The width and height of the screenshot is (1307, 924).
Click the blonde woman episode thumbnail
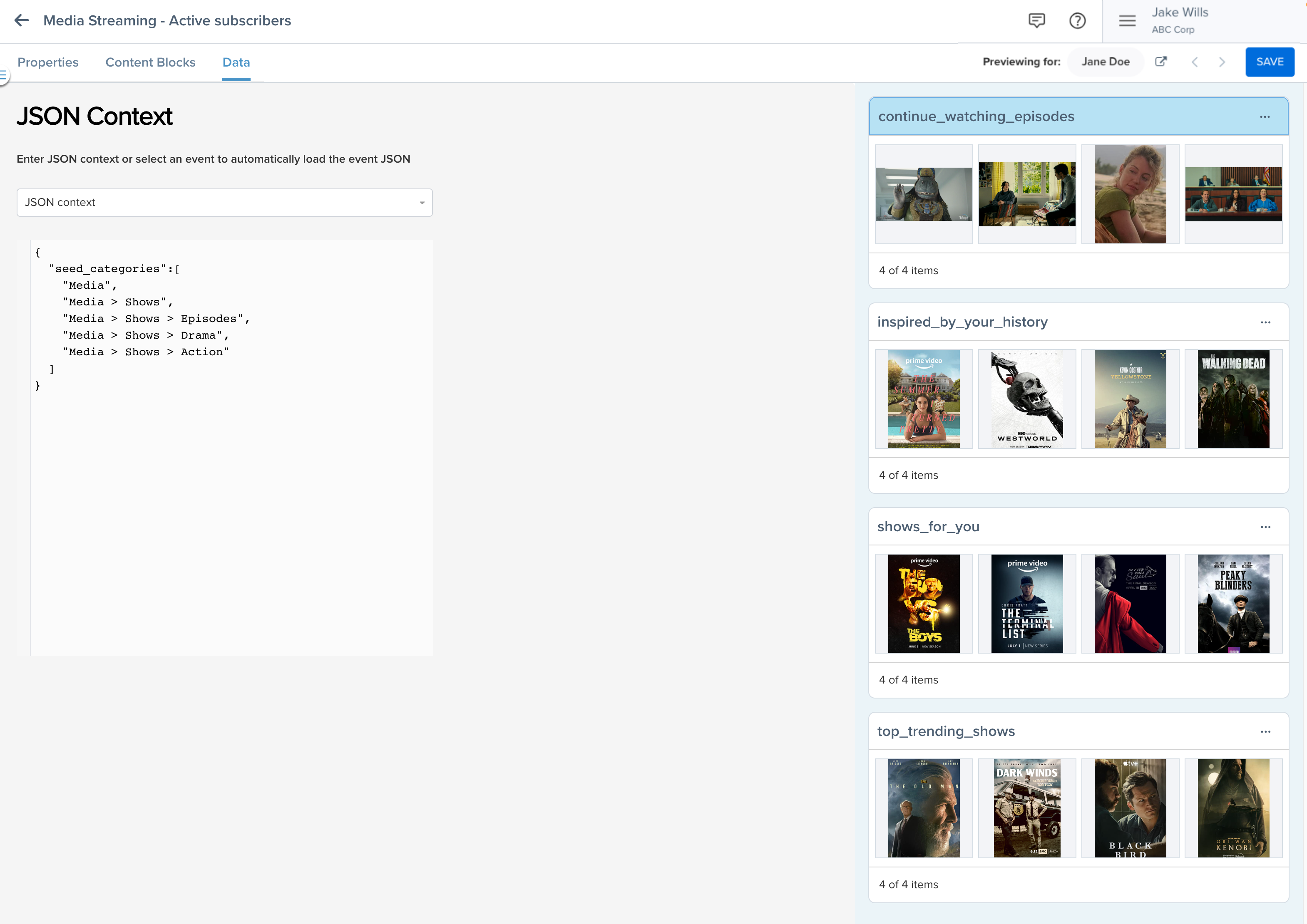tap(1130, 194)
